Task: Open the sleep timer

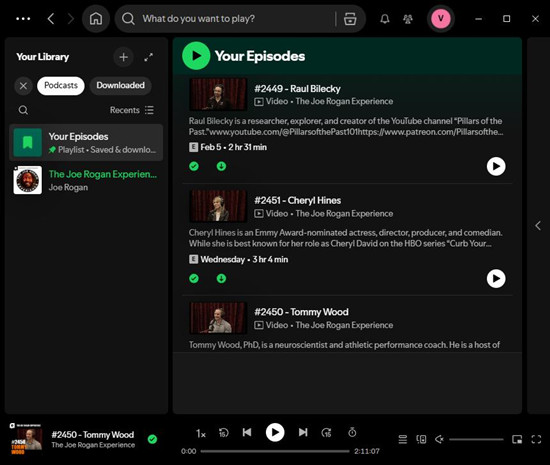Action: [352, 432]
